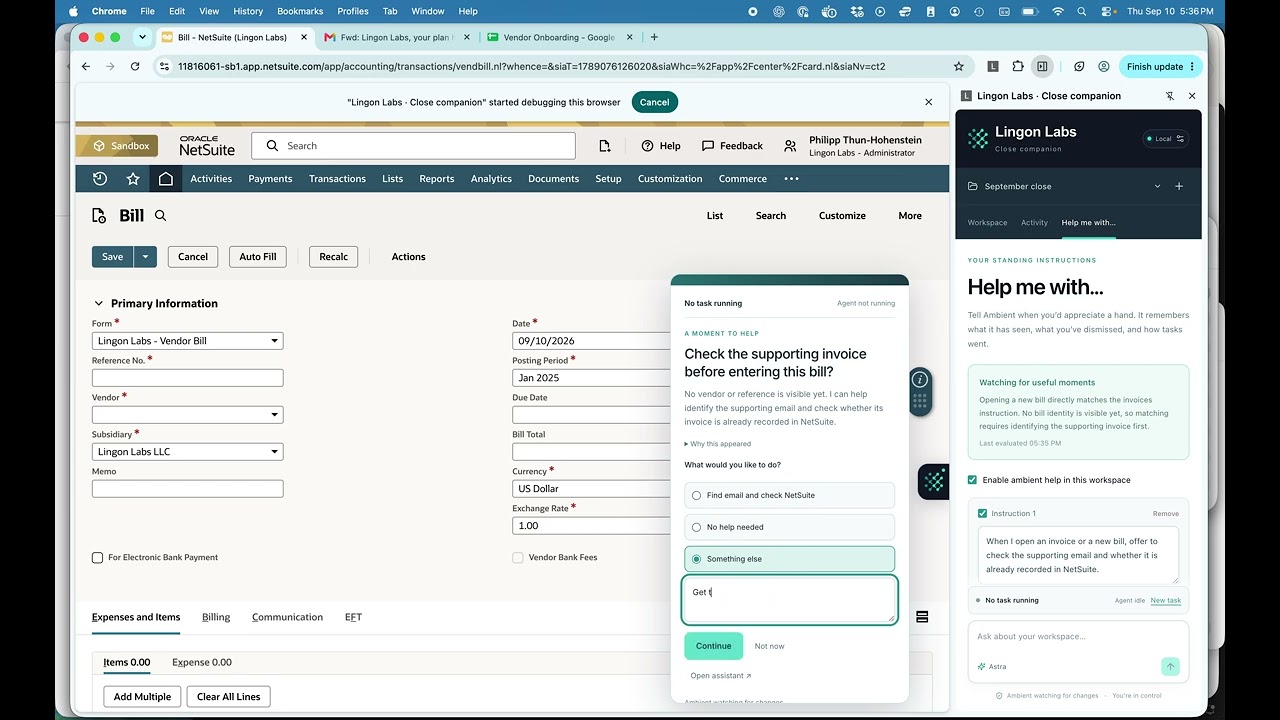
Task: Click the bill search magnifier icon next to Bill
Action: (x=160, y=215)
